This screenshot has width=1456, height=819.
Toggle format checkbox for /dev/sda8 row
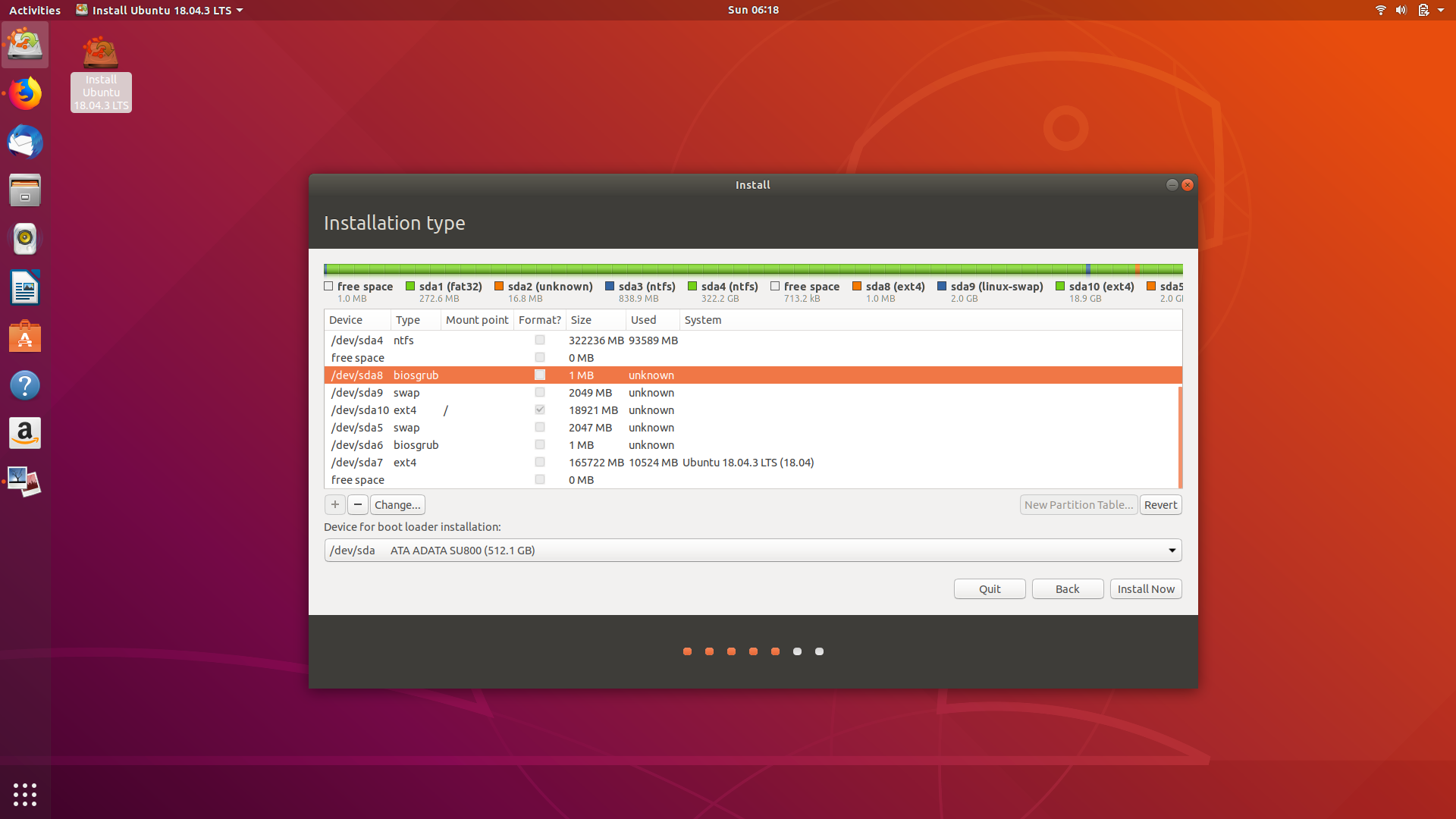(x=540, y=375)
